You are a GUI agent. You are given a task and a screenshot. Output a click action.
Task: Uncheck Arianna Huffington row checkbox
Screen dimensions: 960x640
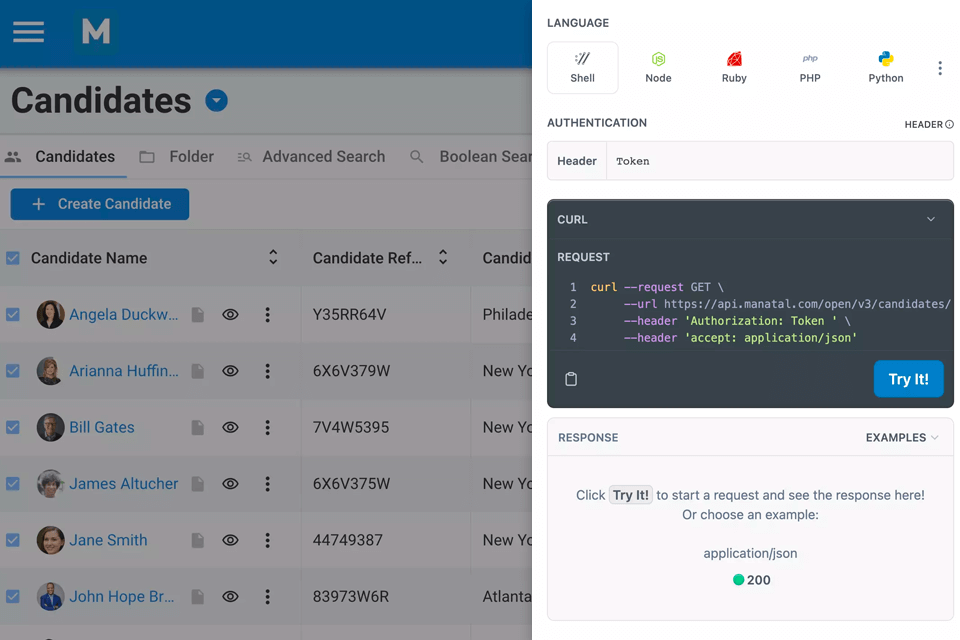coord(13,371)
